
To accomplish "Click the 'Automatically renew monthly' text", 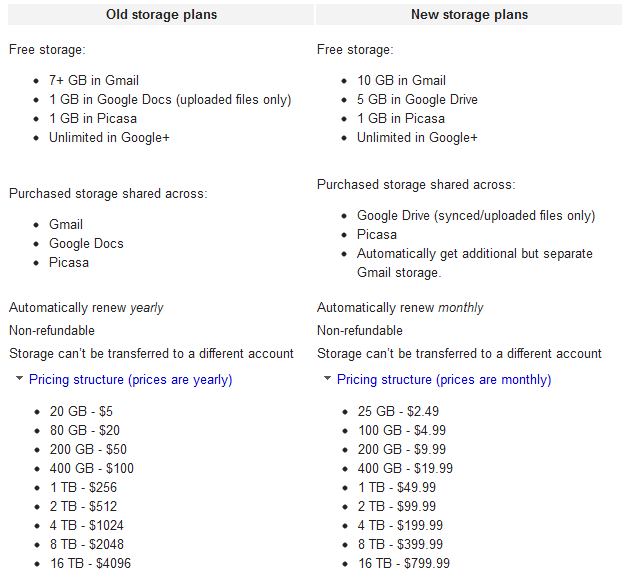I will coord(398,308).
